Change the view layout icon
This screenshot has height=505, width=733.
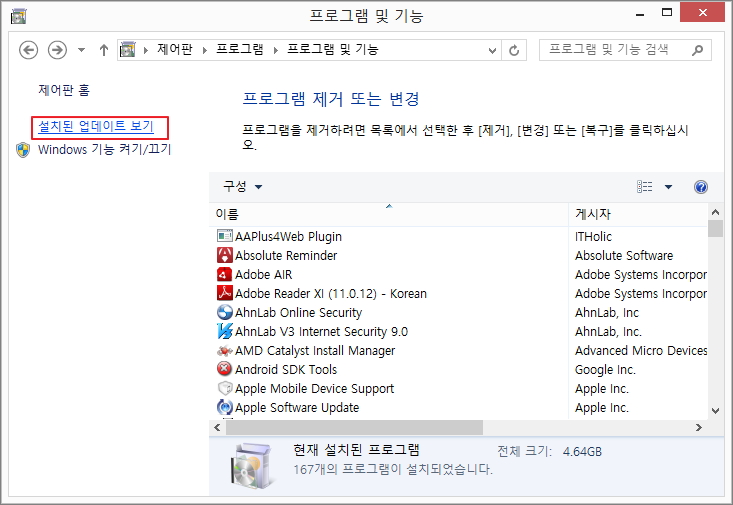click(645, 187)
